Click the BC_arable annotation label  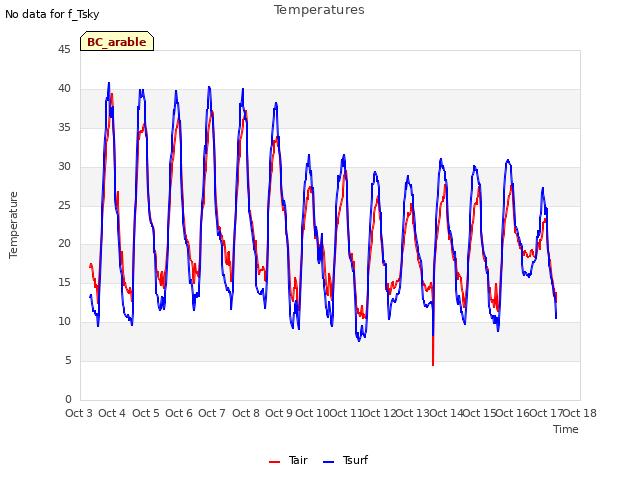[x=117, y=42]
